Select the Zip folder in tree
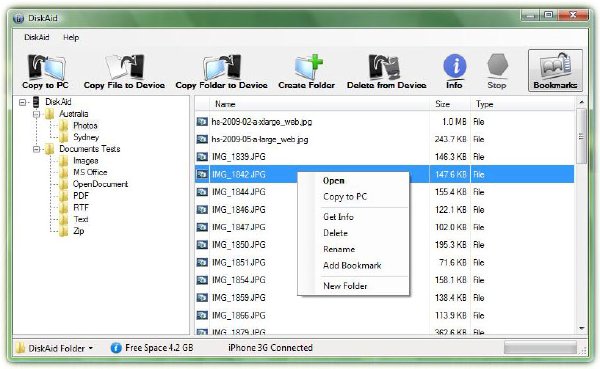The height and width of the screenshot is (369, 600). pos(78,231)
